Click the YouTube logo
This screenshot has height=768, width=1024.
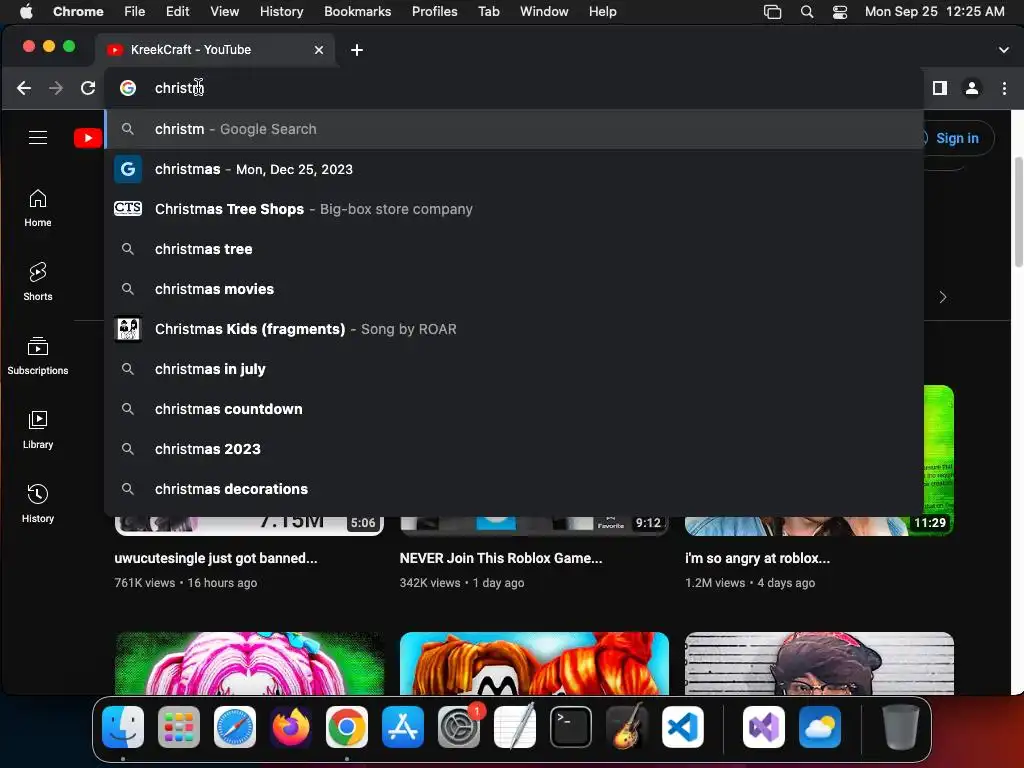(x=88, y=138)
